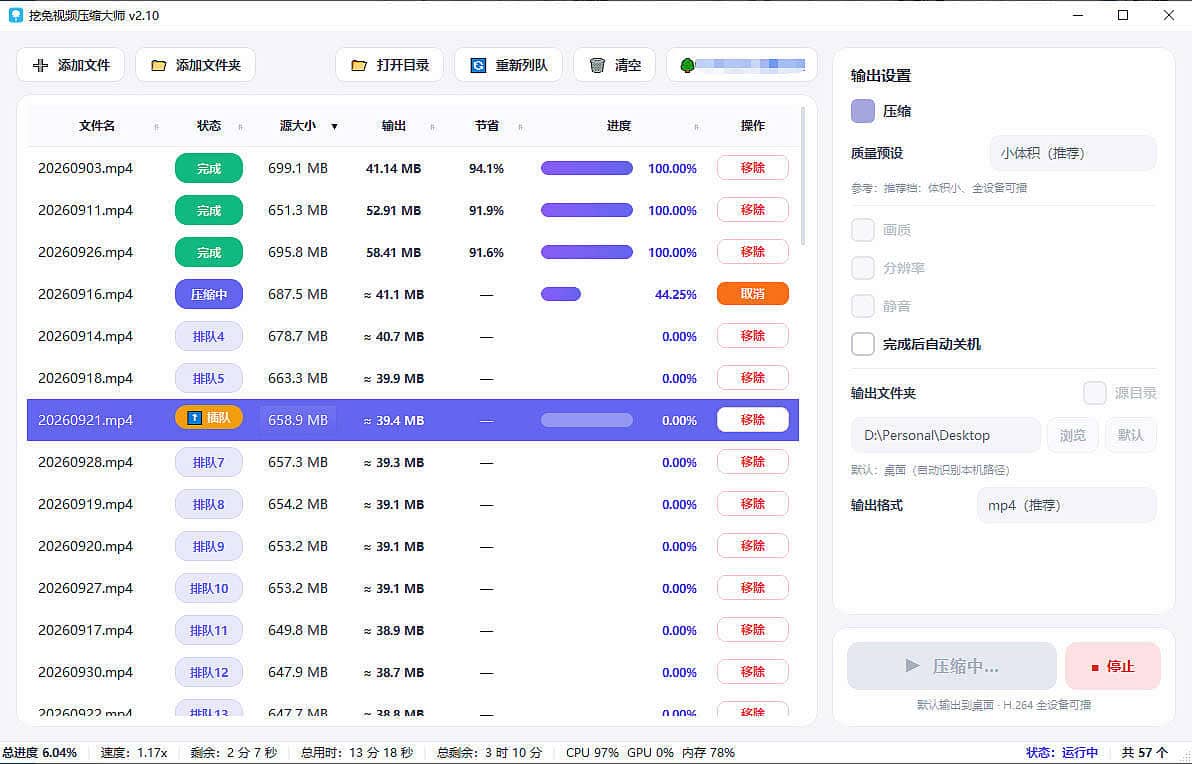This screenshot has width=1192, height=764.
Task: Click the 状态 column header
Action: [x=208, y=125]
